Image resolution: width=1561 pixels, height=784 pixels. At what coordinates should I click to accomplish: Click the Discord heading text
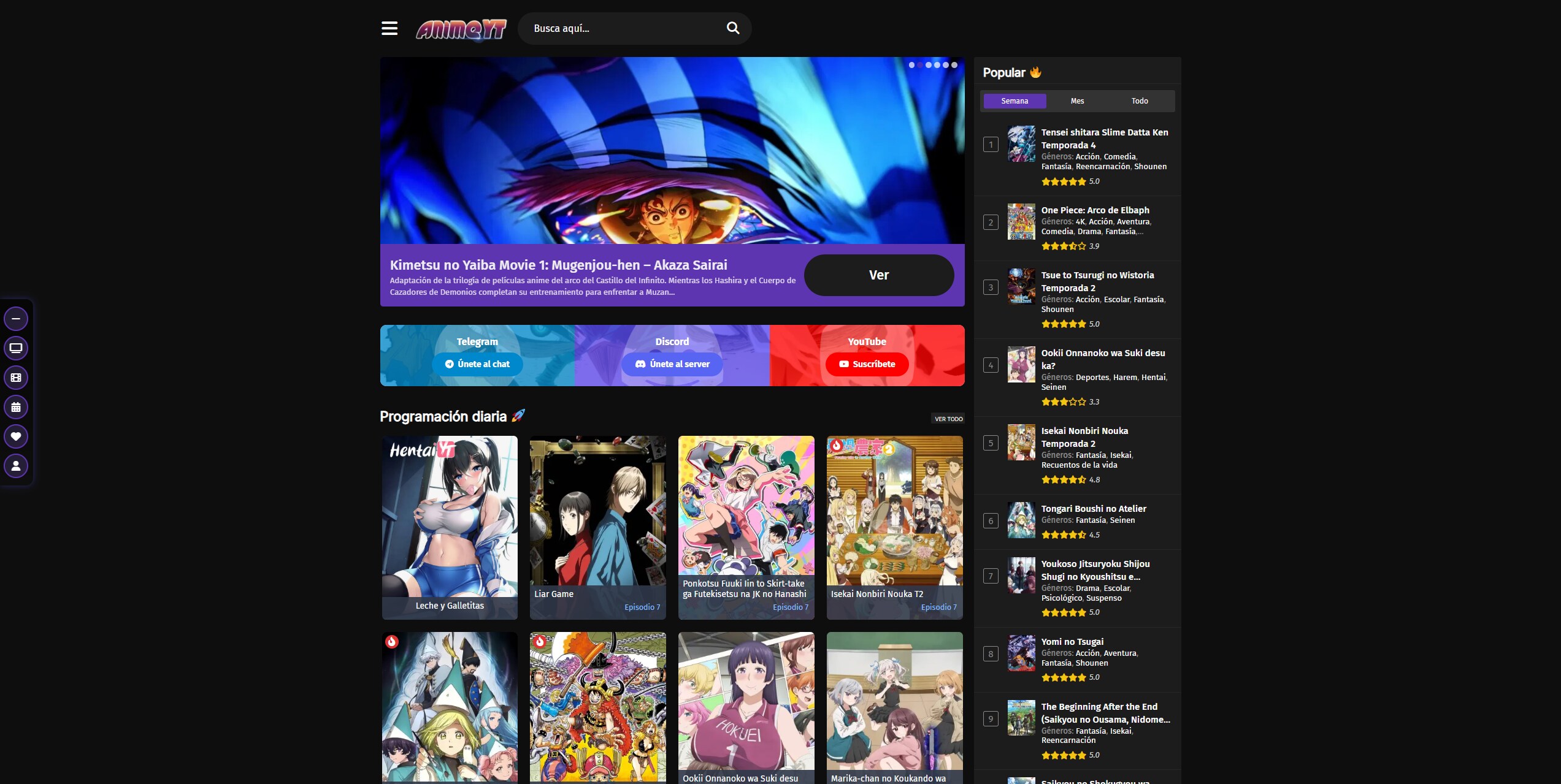point(672,341)
